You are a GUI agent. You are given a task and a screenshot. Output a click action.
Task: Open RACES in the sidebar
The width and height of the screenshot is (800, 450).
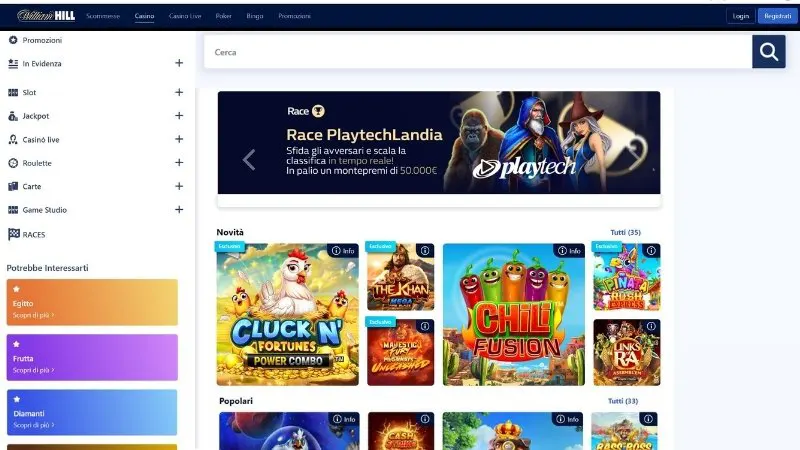point(34,235)
